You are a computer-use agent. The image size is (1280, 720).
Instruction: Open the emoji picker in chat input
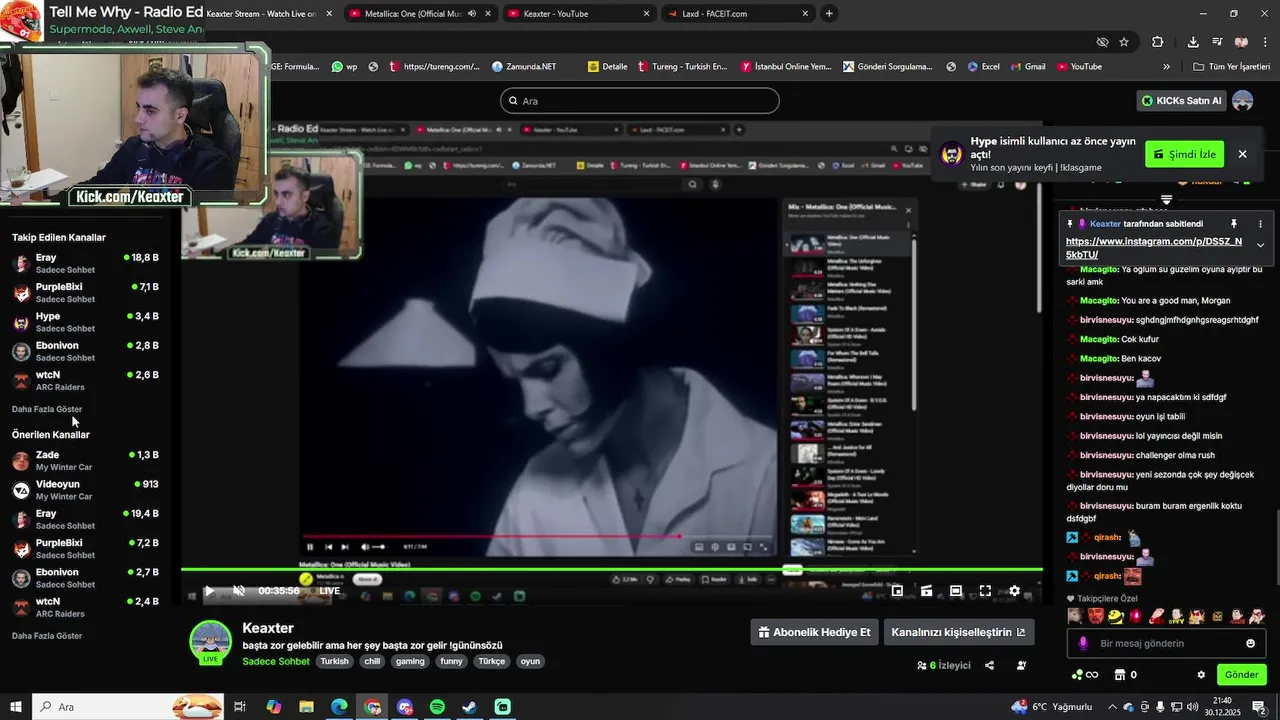(x=1250, y=643)
